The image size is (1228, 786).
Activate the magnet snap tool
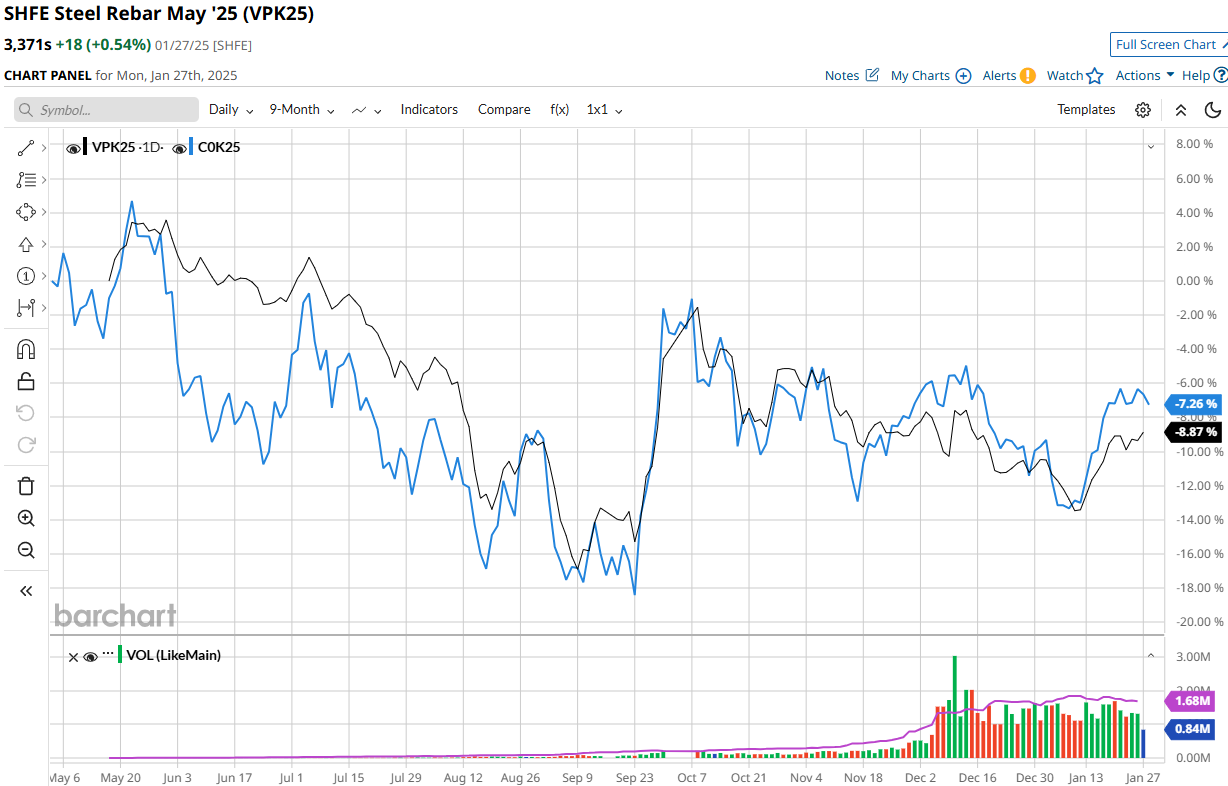click(x=26, y=349)
